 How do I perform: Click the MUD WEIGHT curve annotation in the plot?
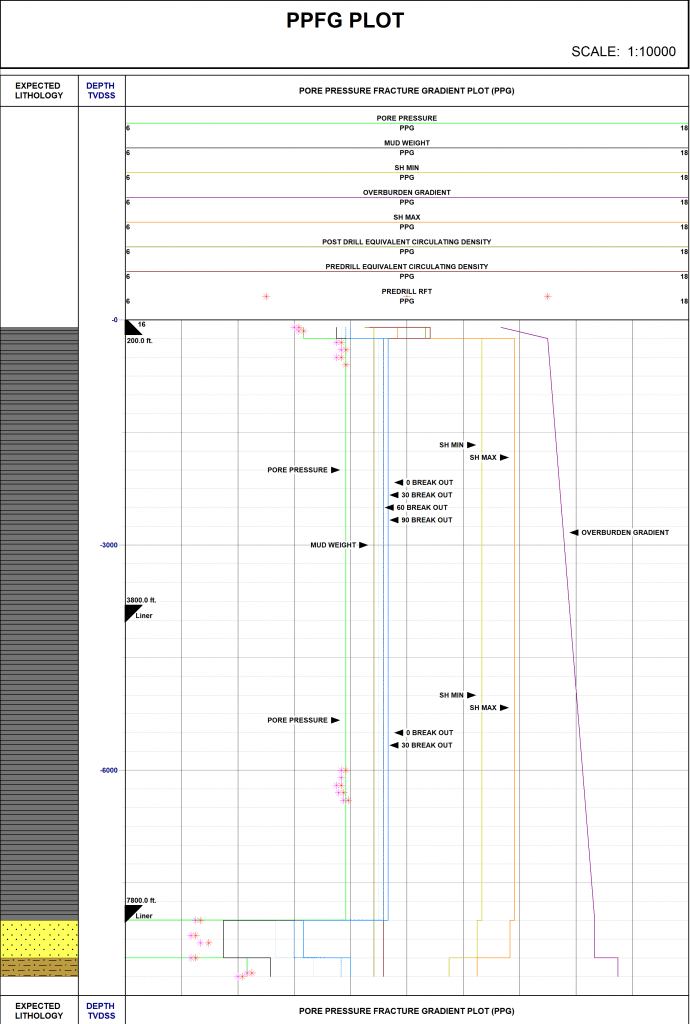(333, 545)
